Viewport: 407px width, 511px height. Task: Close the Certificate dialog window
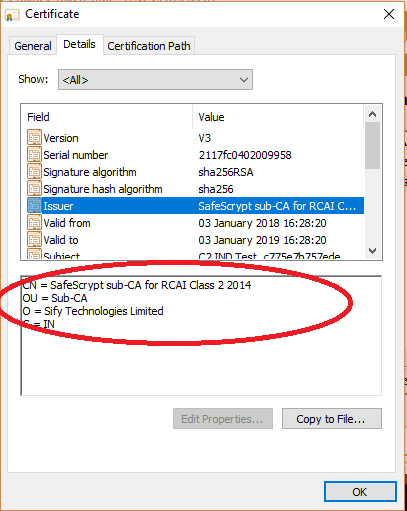click(x=389, y=14)
